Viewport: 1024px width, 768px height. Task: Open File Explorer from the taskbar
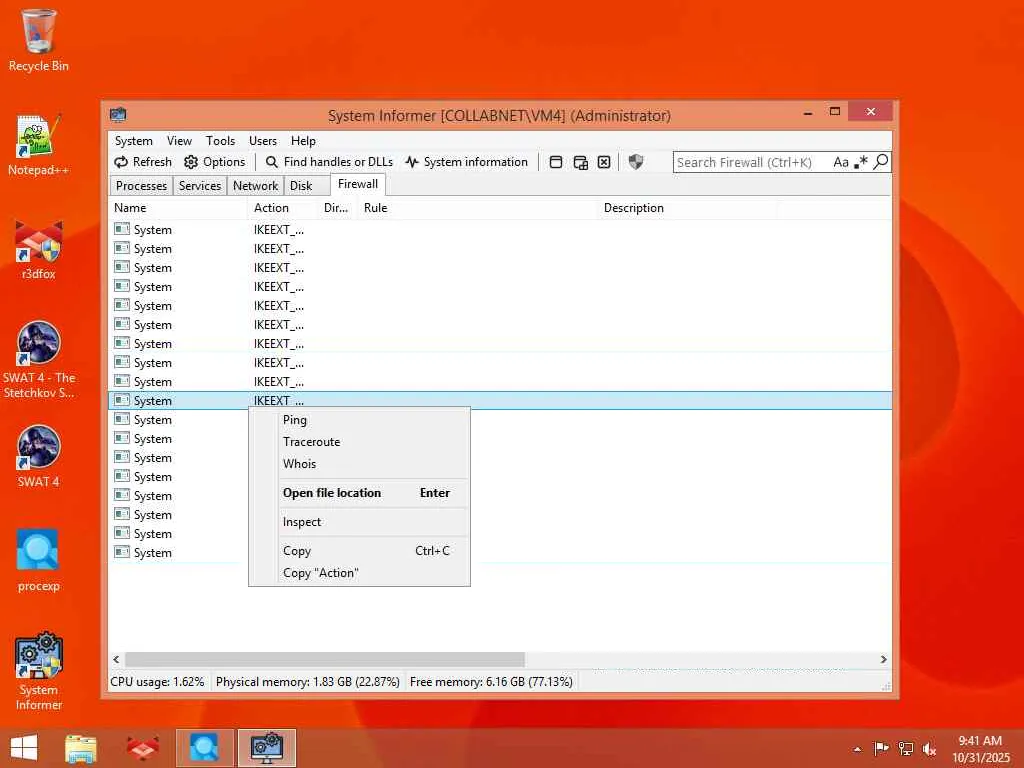81,748
